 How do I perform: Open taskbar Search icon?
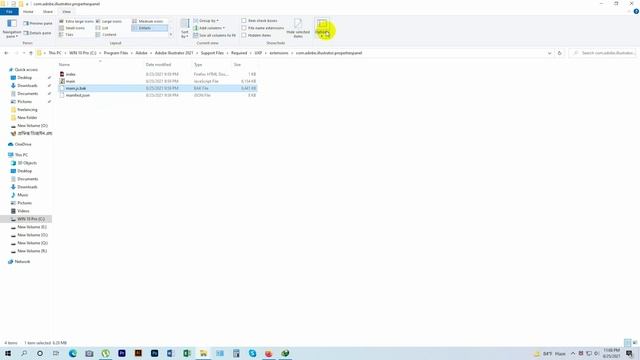pyautogui.click(x=24, y=353)
